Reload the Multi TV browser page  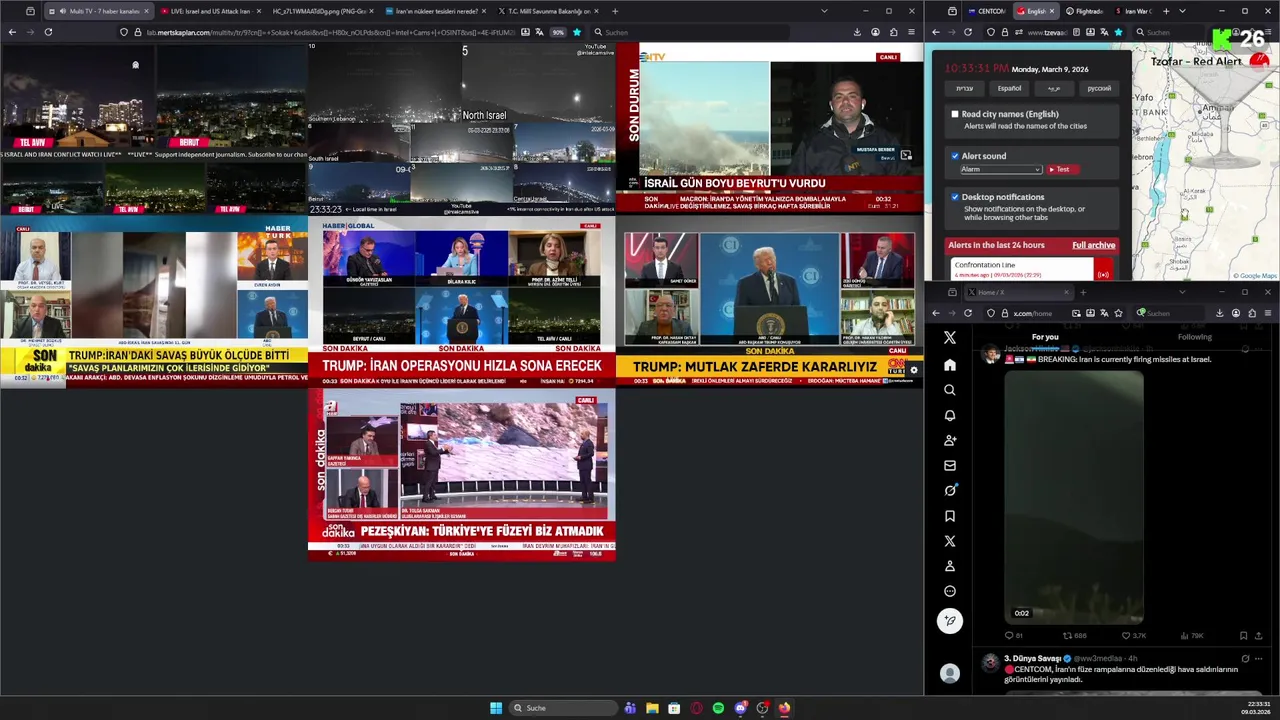point(48,32)
